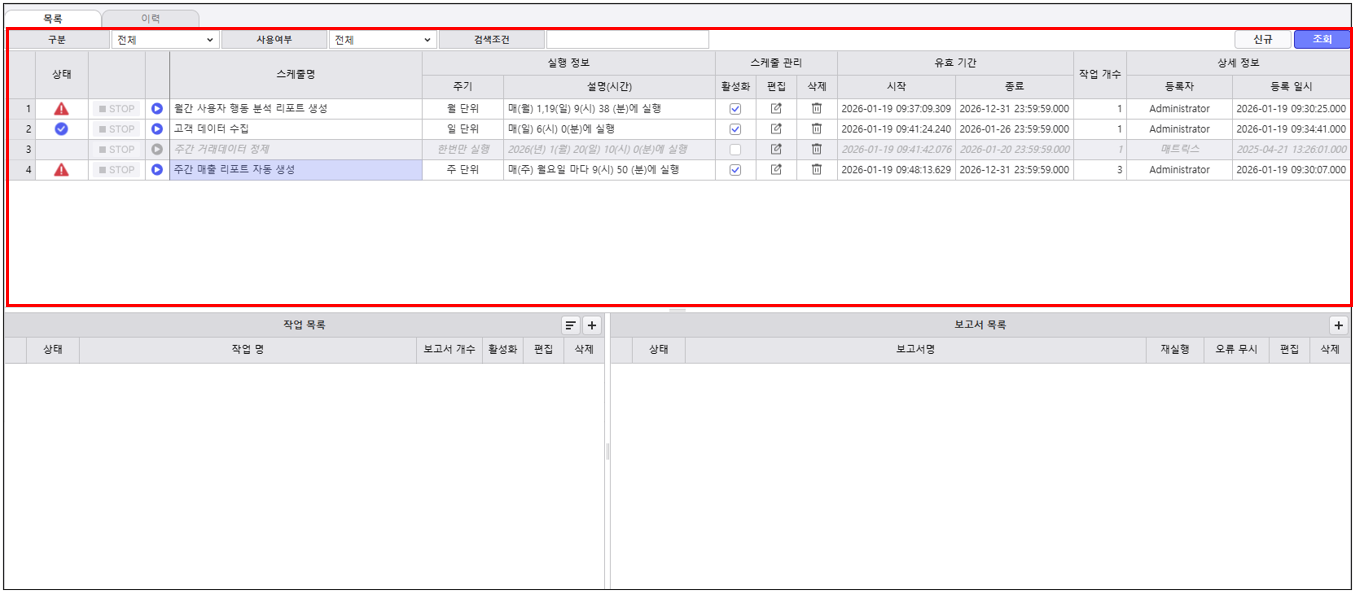The height and width of the screenshot is (593, 1356).
Task: Click play icon for 주간 매출 리포트 자동 생성
Action: pyautogui.click(x=157, y=170)
